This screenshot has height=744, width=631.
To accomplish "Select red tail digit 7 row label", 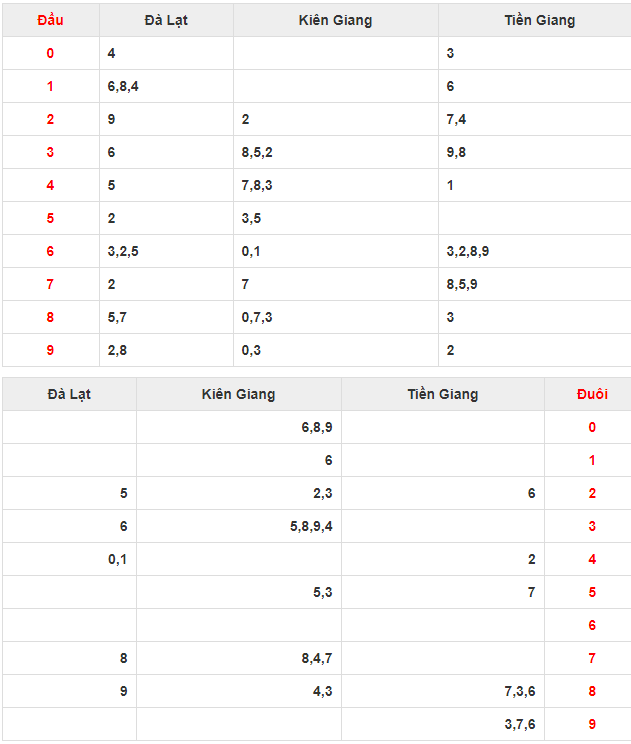I will click(x=591, y=658).
